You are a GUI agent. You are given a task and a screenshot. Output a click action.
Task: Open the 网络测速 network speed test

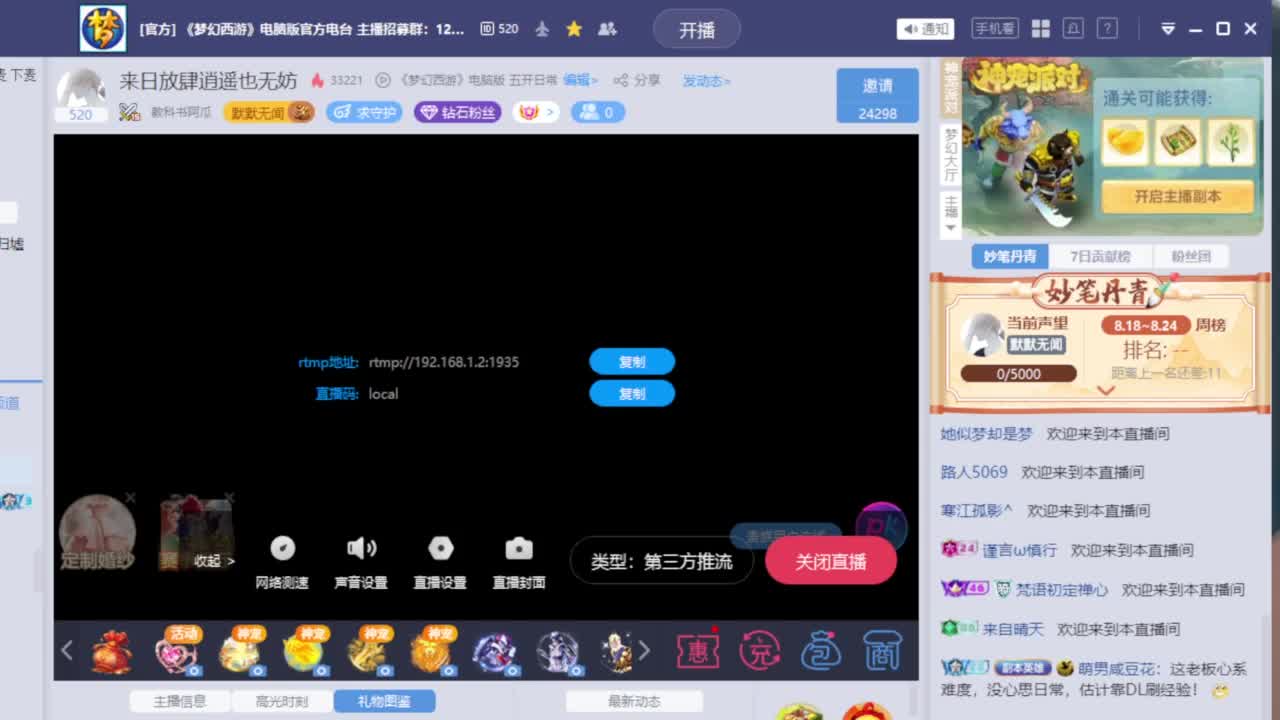click(x=282, y=560)
